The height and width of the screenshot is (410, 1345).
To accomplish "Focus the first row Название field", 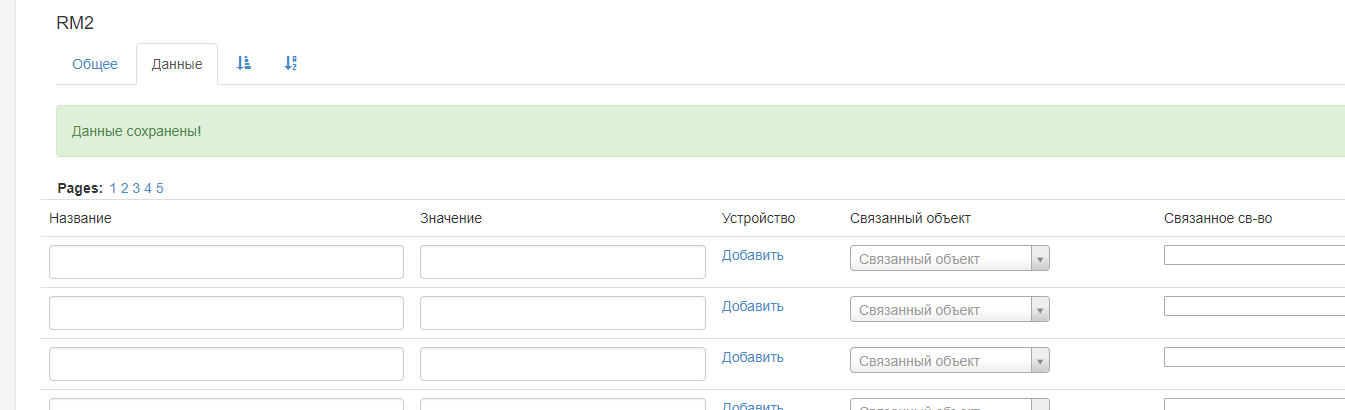I will pyautogui.click(x=226, y=262).
